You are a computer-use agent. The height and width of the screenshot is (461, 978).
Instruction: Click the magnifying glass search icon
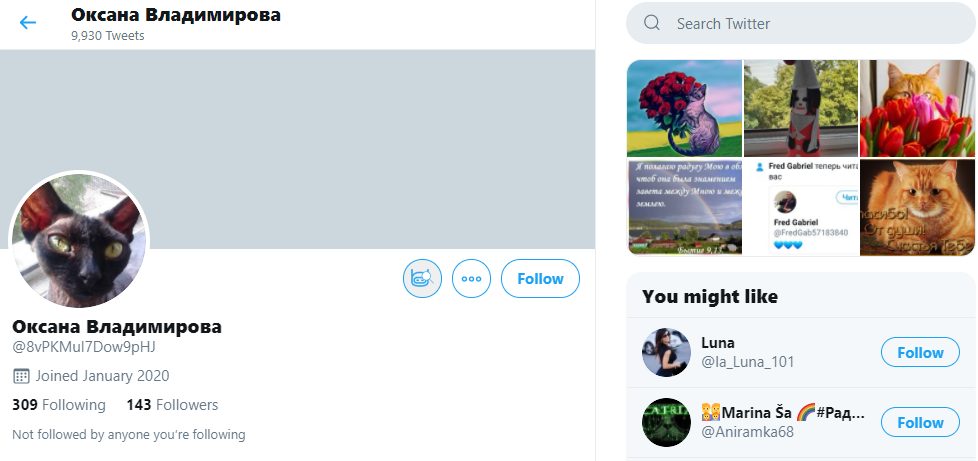click(x=652, y=23)
